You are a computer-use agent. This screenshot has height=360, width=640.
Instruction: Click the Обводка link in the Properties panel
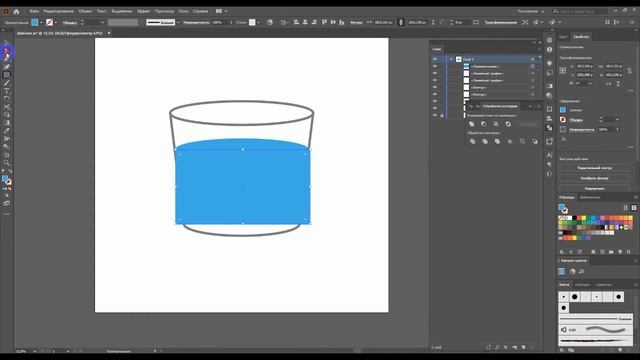pos(576,120)
